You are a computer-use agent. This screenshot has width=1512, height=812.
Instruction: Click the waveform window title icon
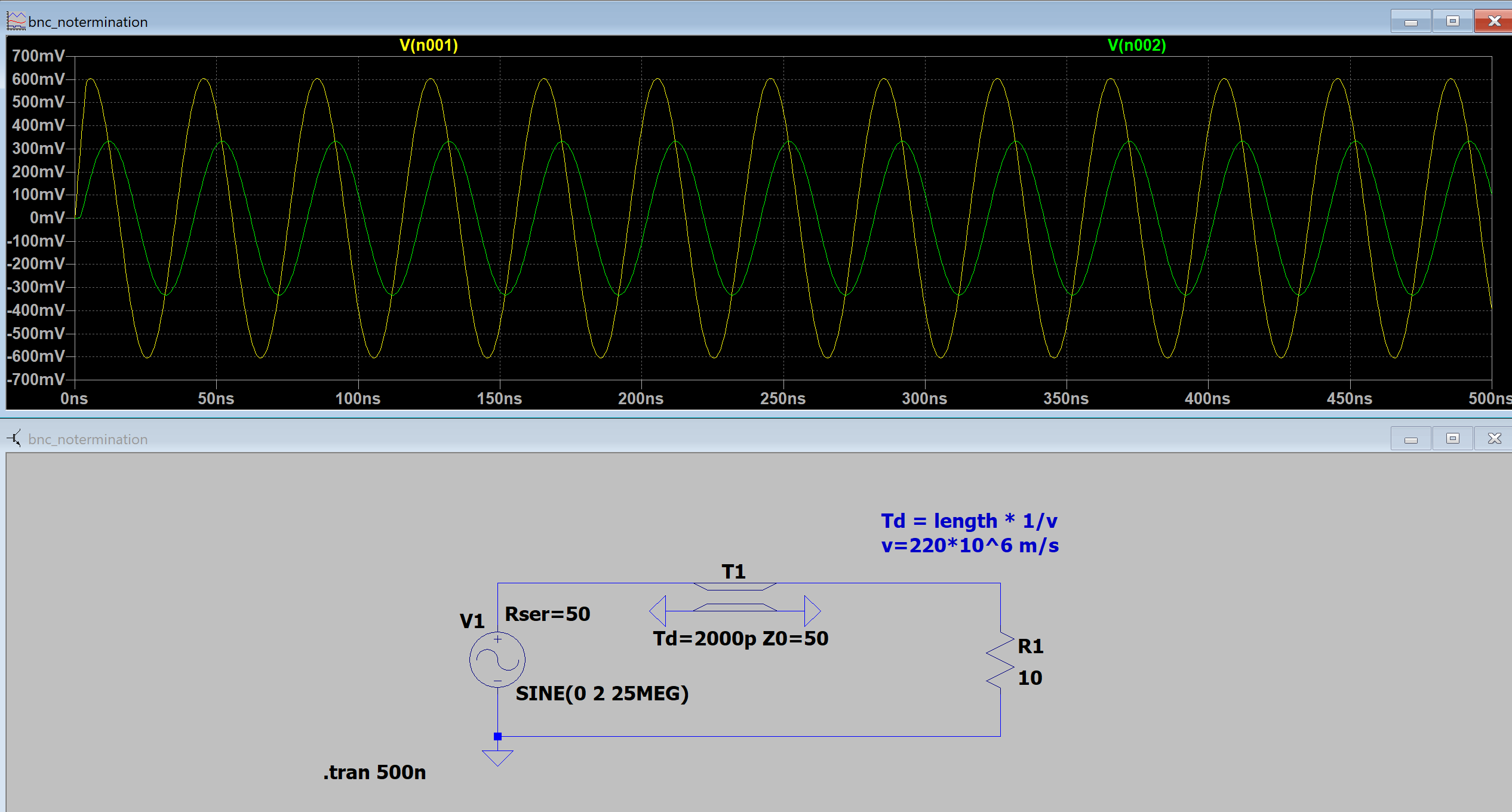pyautogui.click(x=16, y=21)
